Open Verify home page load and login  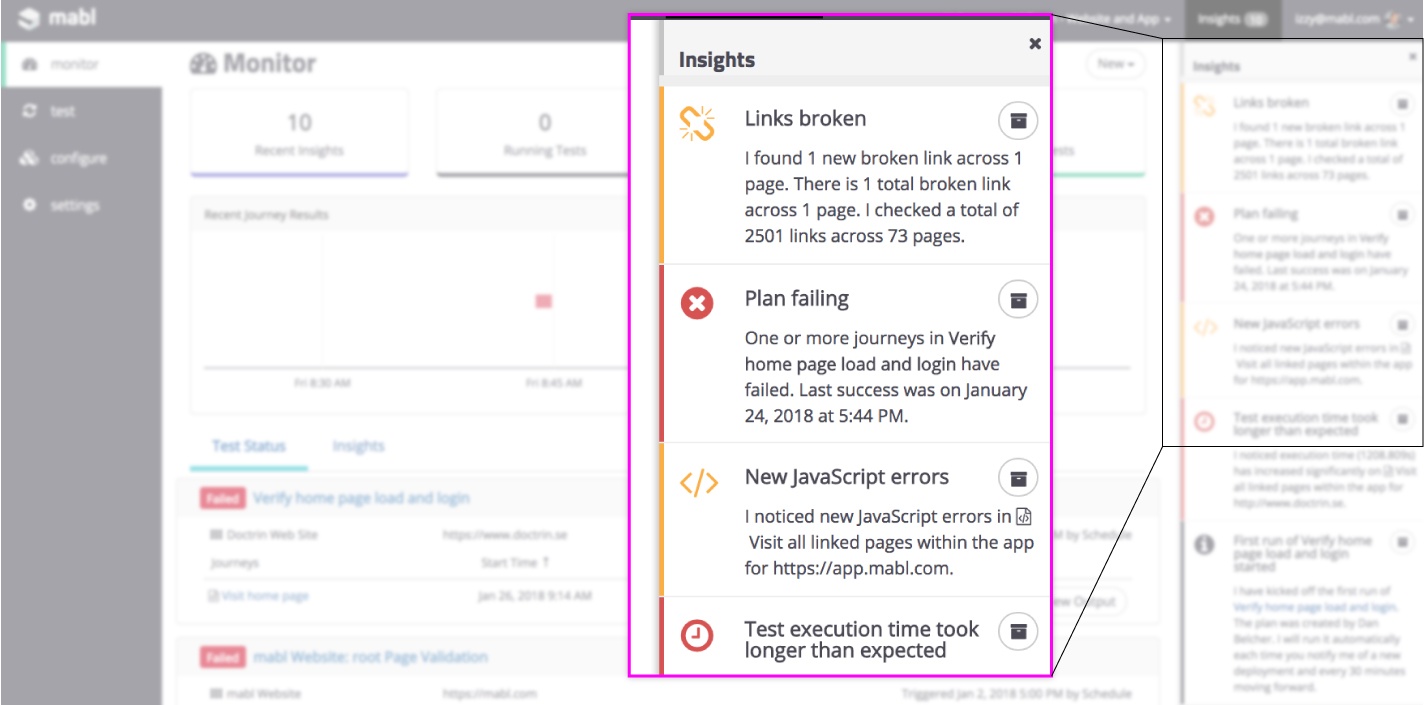coord(361,498)
